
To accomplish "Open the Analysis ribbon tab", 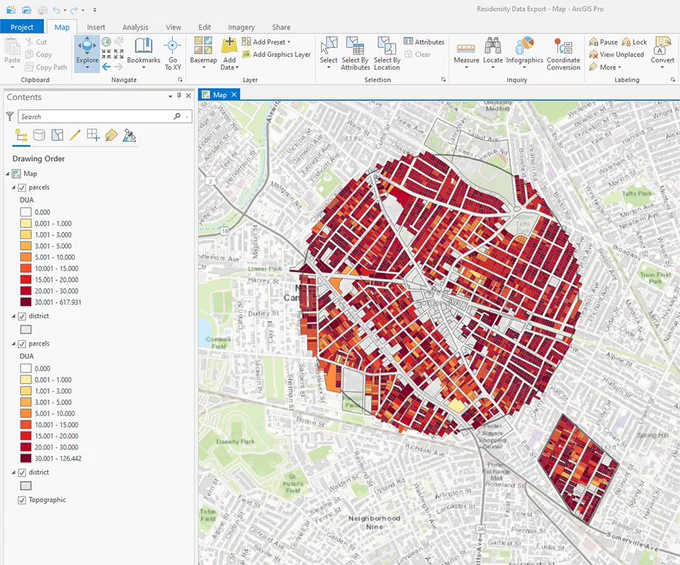I will [x=135, y=27].
